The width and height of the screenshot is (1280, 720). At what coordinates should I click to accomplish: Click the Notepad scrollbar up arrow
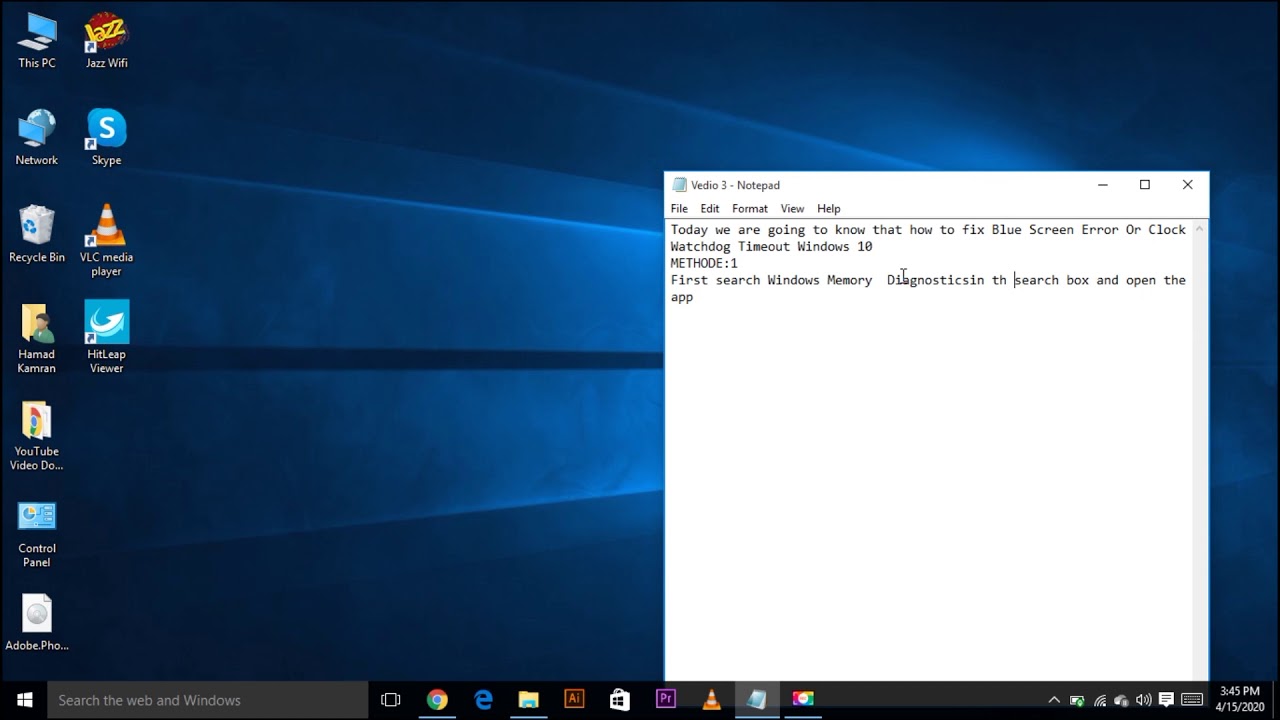pyautogui.click(x=1200, y=229)
